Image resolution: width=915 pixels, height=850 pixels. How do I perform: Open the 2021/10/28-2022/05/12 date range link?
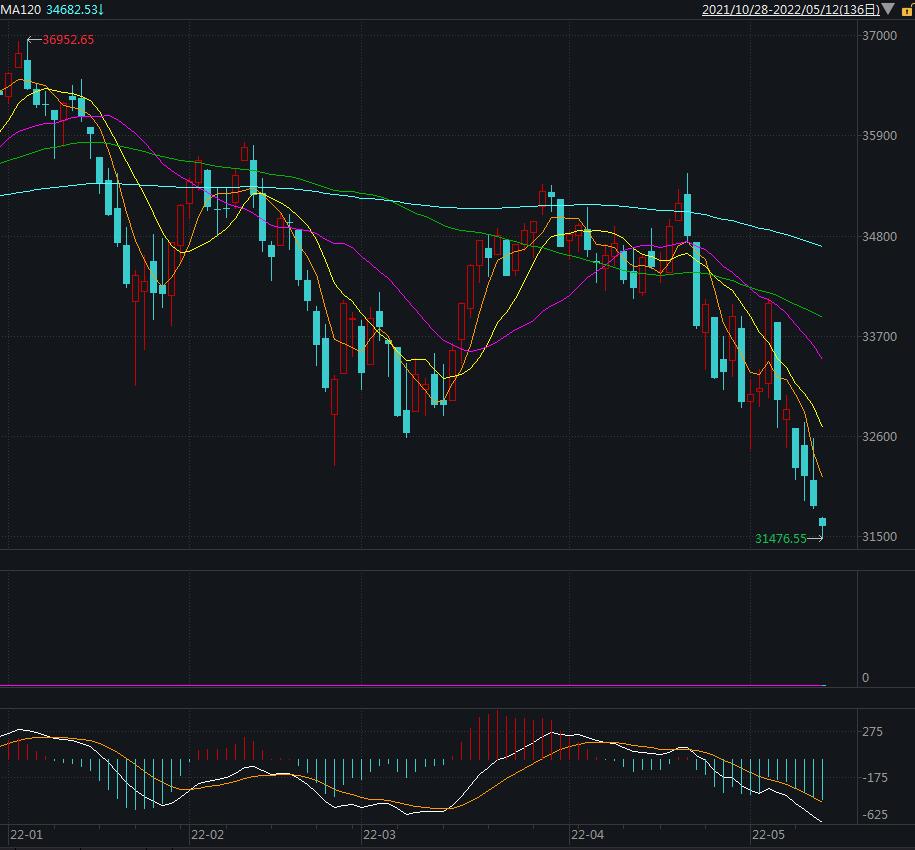[791, 9]
